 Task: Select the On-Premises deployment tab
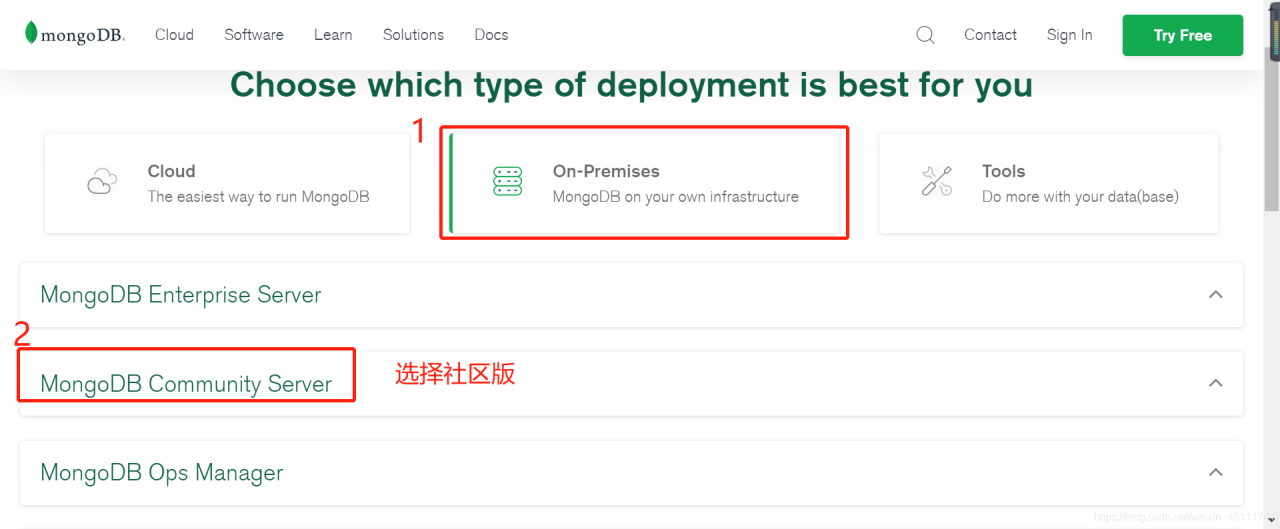pyautogui.click(x=645, y=183)
